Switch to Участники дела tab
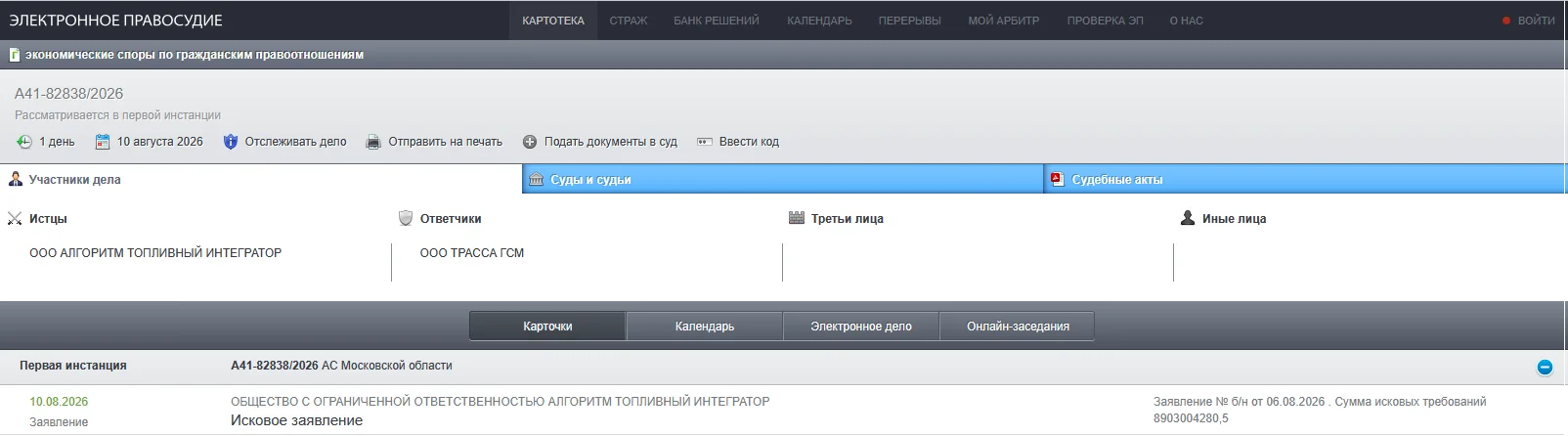1568x436 pixels. point(261,179)
